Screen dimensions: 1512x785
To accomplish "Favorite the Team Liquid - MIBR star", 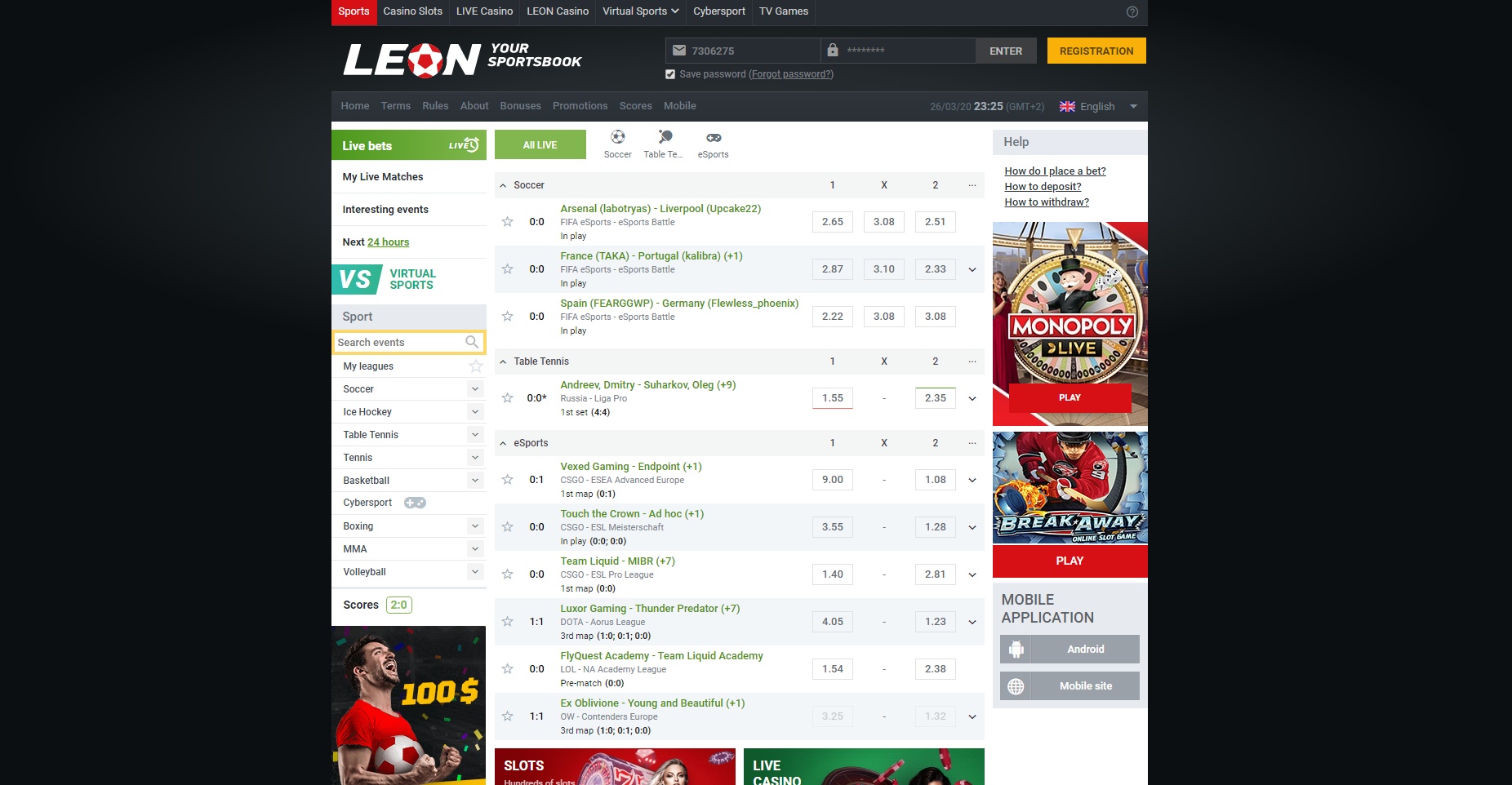I will (507, 574).
